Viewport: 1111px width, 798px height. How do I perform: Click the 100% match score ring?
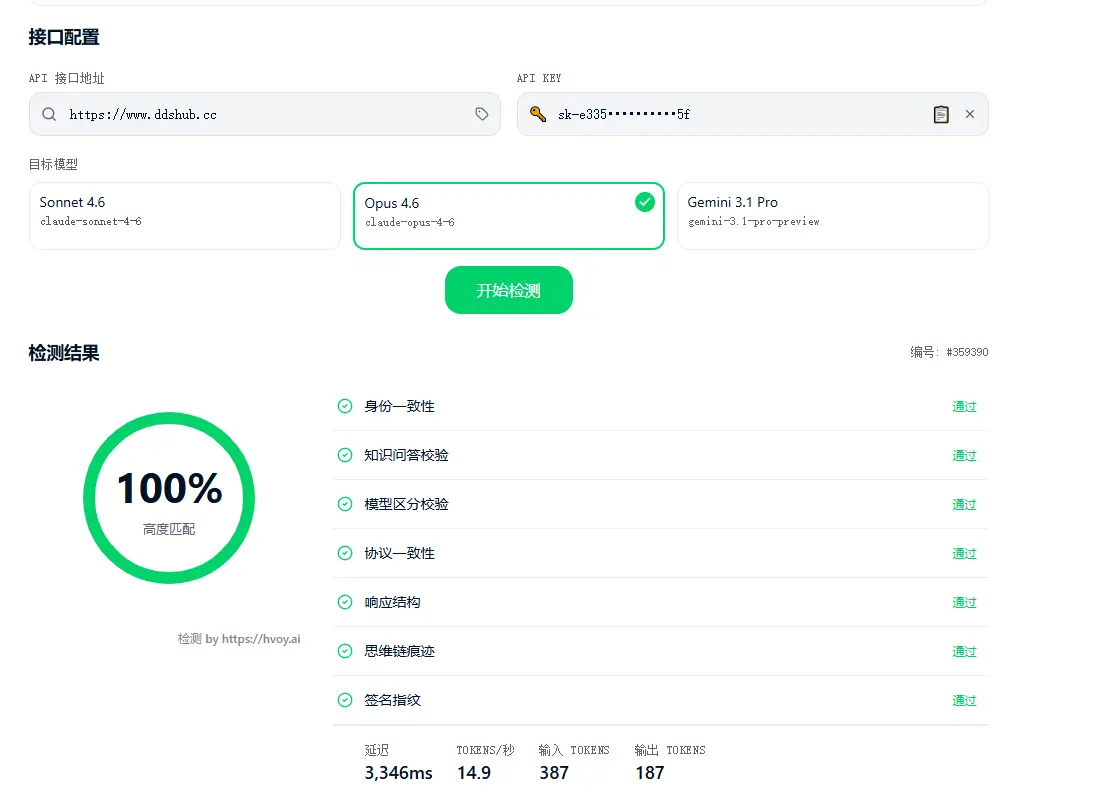click(x=169, y=498)
